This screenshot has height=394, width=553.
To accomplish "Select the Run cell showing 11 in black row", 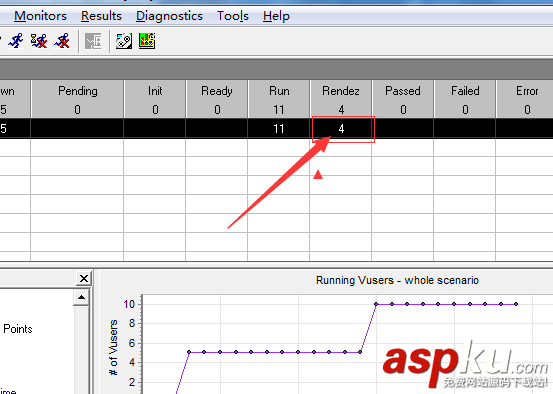I will (279, 128).
